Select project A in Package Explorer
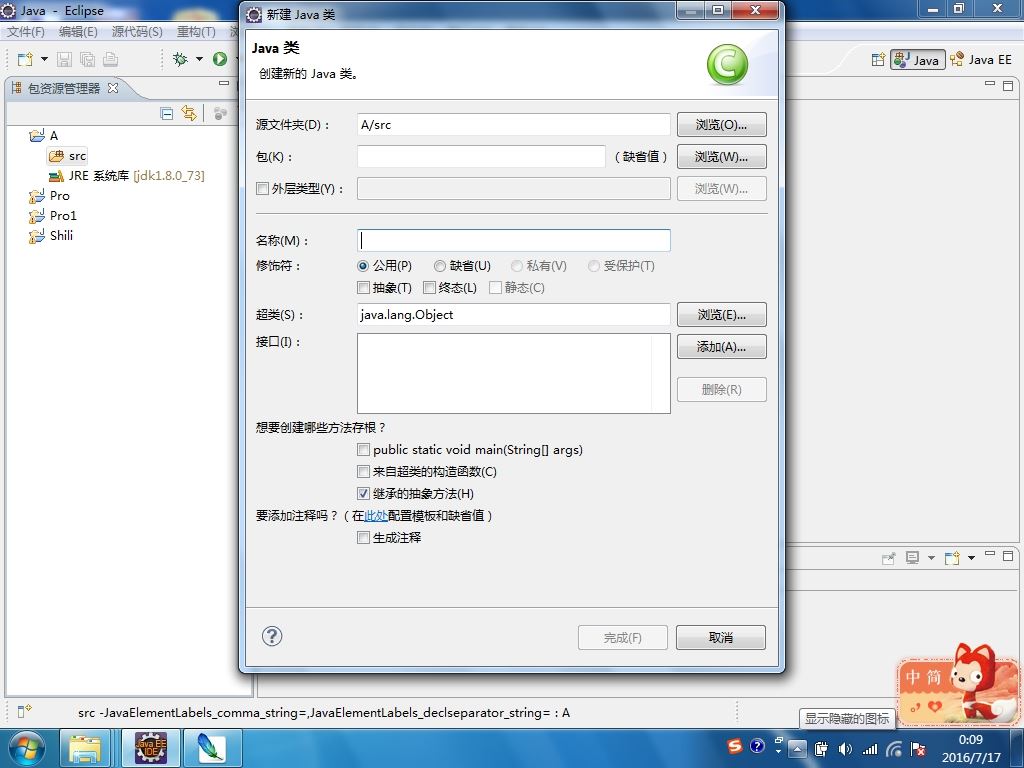Viewport: 1024px width, 768px height. (44, 136)
